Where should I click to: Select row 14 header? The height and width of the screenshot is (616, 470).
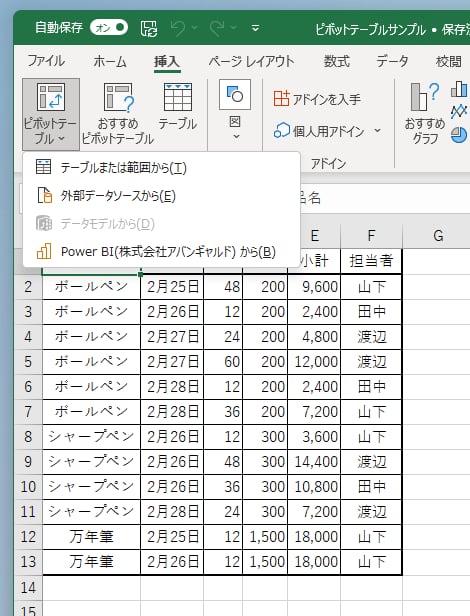(x=28, y=588)
